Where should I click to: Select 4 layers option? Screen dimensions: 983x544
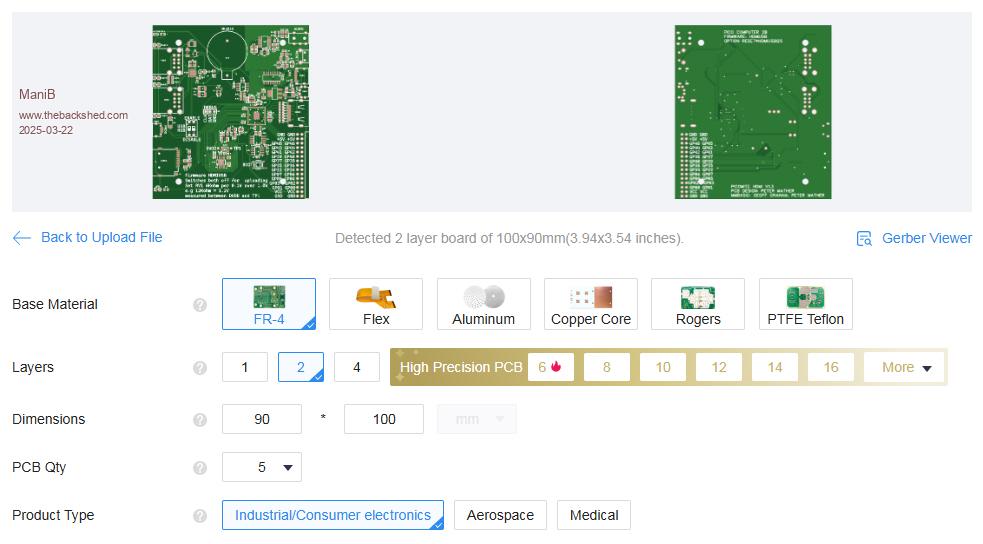pyautogui.click(x=357, y=367)
